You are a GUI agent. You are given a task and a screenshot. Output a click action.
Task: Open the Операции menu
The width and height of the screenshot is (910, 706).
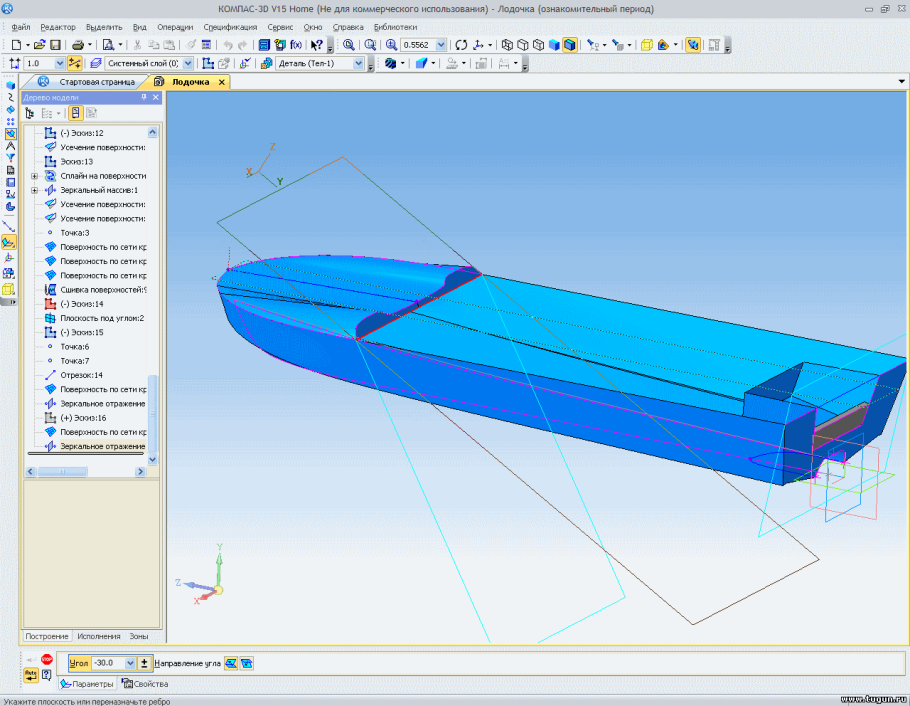tap(175, 27)
